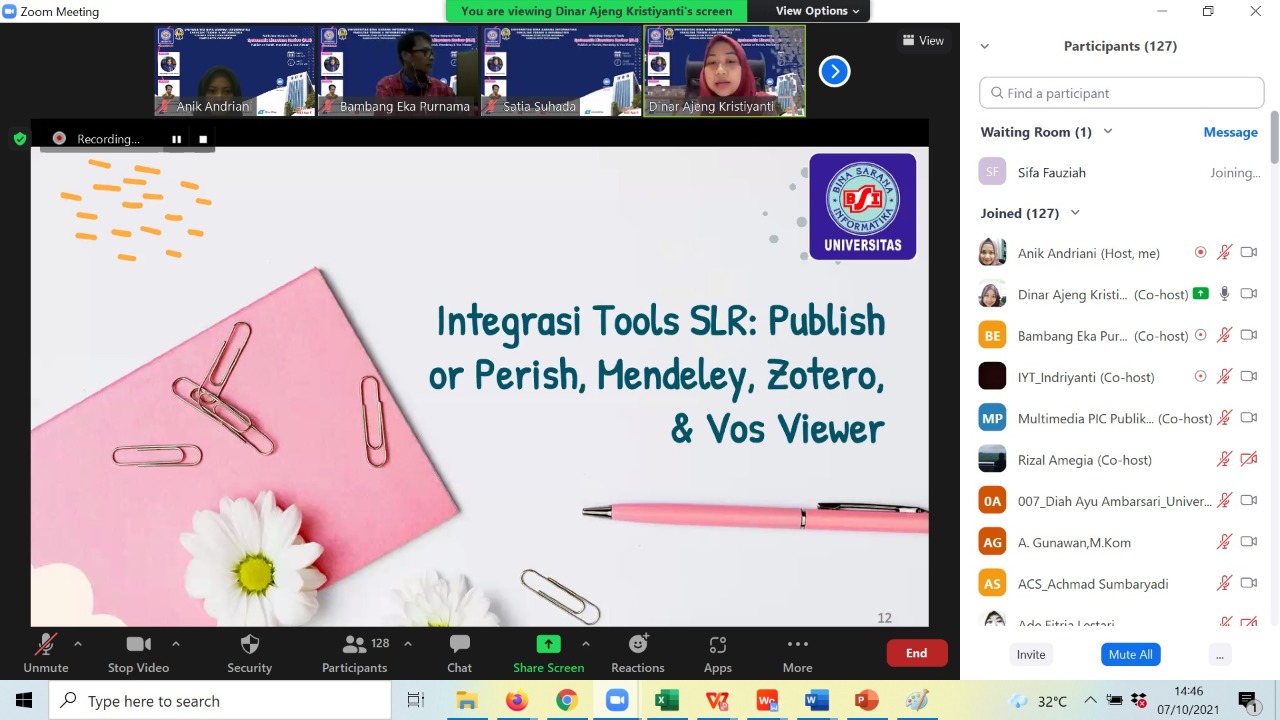Click Dinar Ajeng's green screen-share indicator
Image resolution: width=1280 pixels, height=720 pixels.
[x=1200, y=294]
